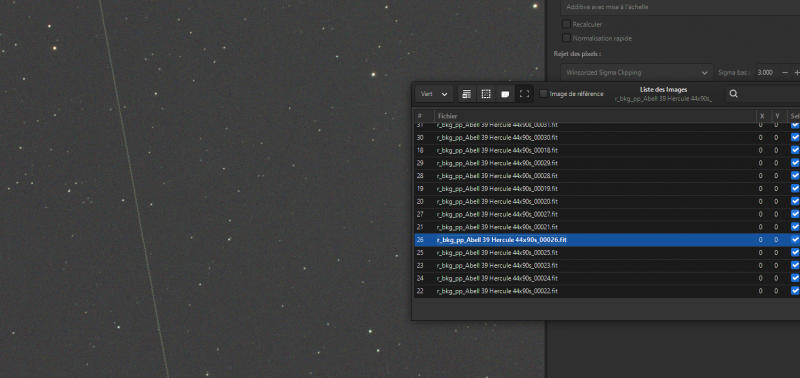Screen dimensions: 800x378
Task: Uncheck selection box for file 00028.fit
Action: [795, 175]
